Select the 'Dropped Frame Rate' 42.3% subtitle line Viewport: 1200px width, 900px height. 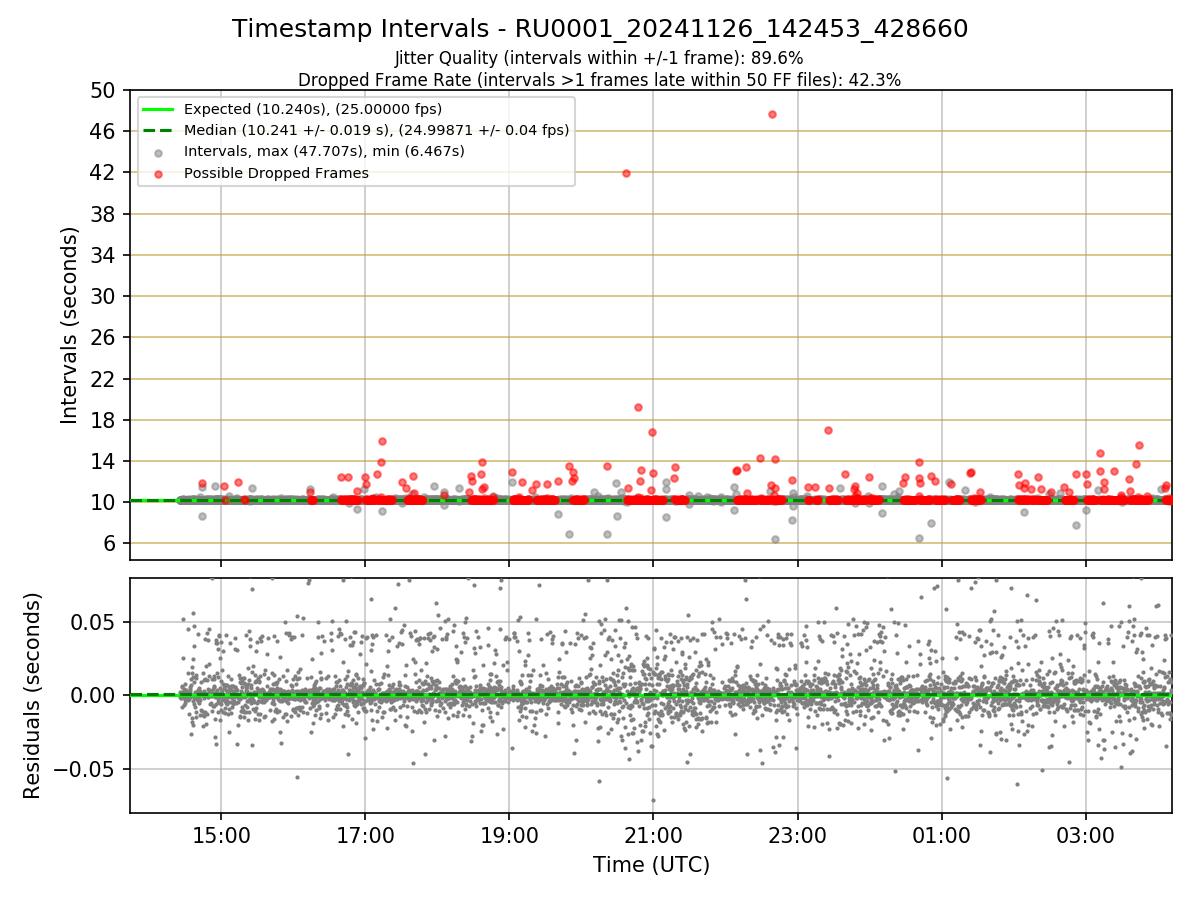pyautogui.click(x=599, y=80)
